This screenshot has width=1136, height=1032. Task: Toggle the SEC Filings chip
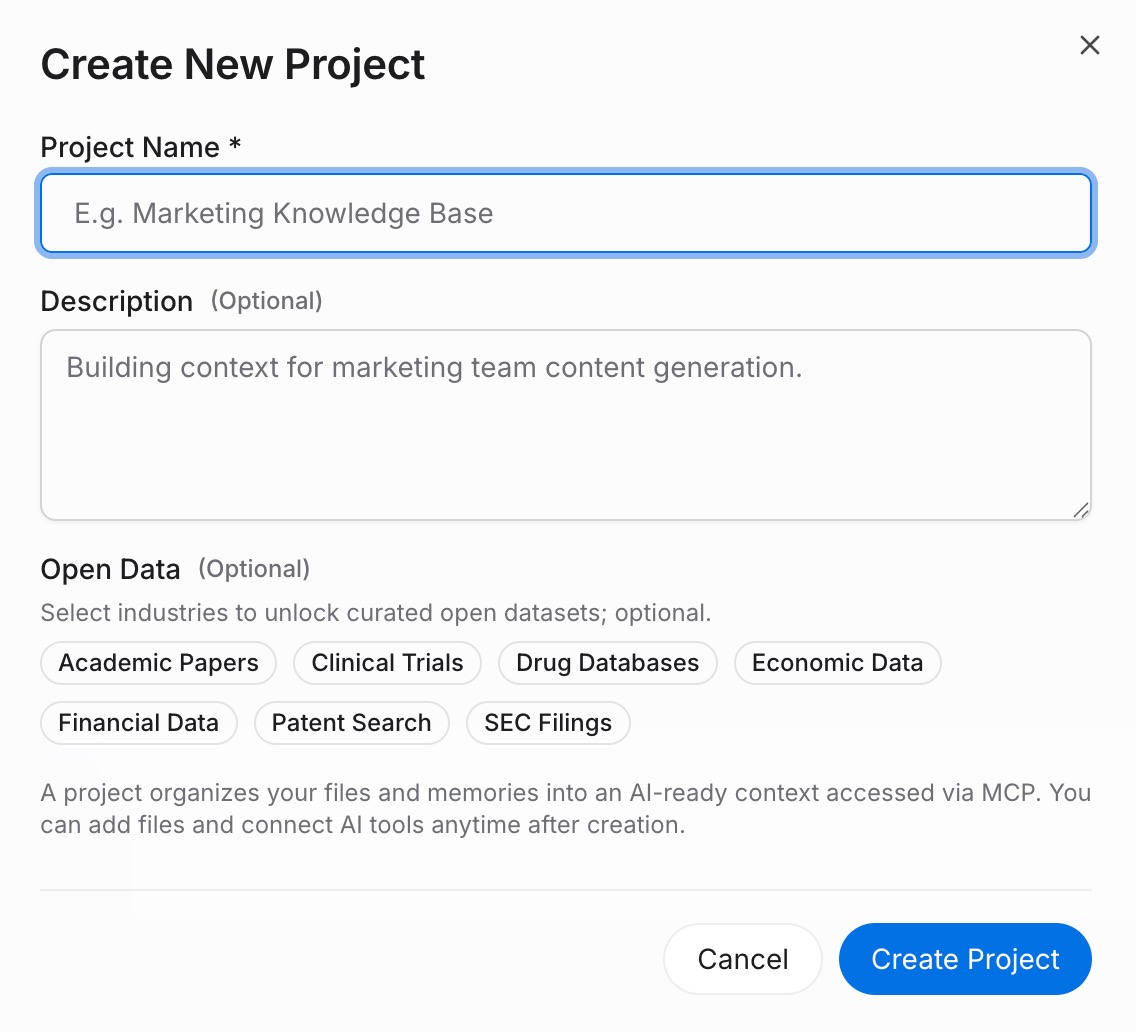tap(548, 723)
